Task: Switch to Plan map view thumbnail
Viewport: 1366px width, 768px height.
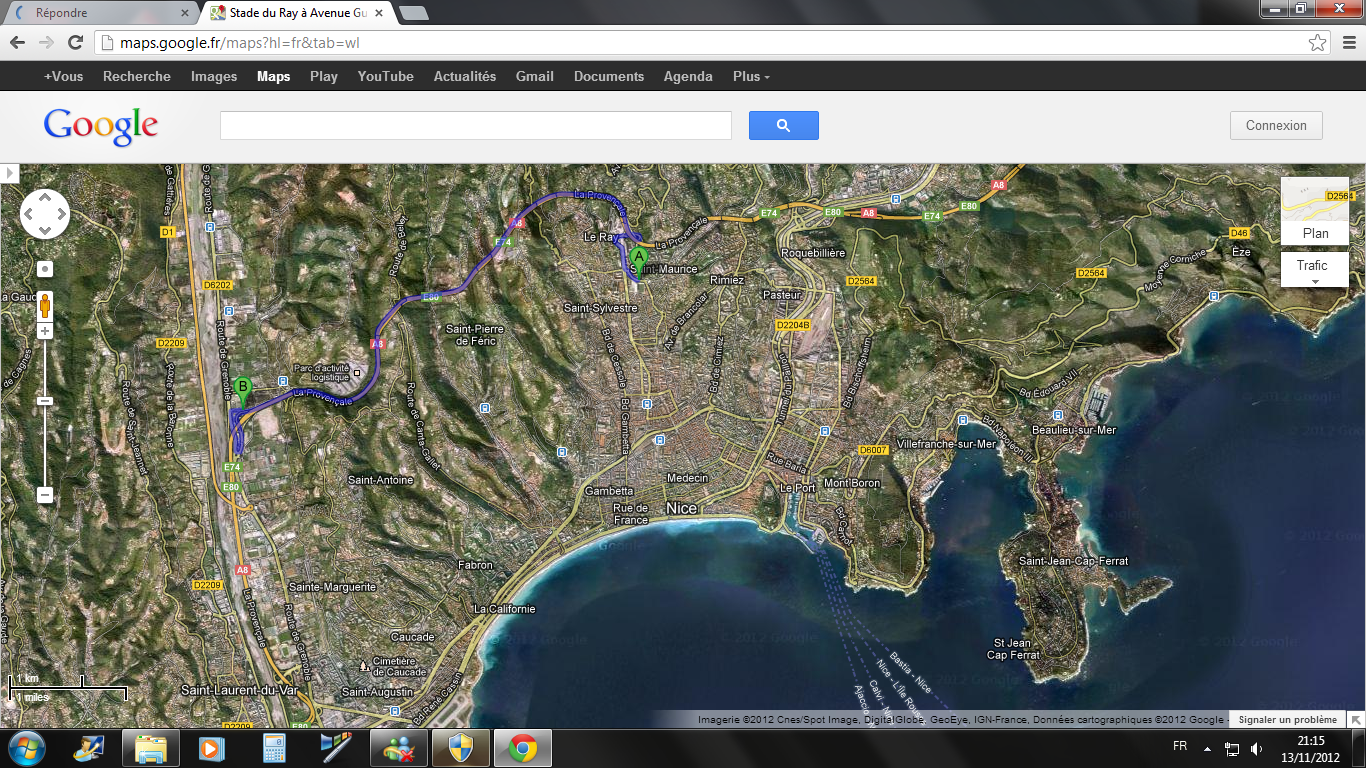Action: (1315, 211)
